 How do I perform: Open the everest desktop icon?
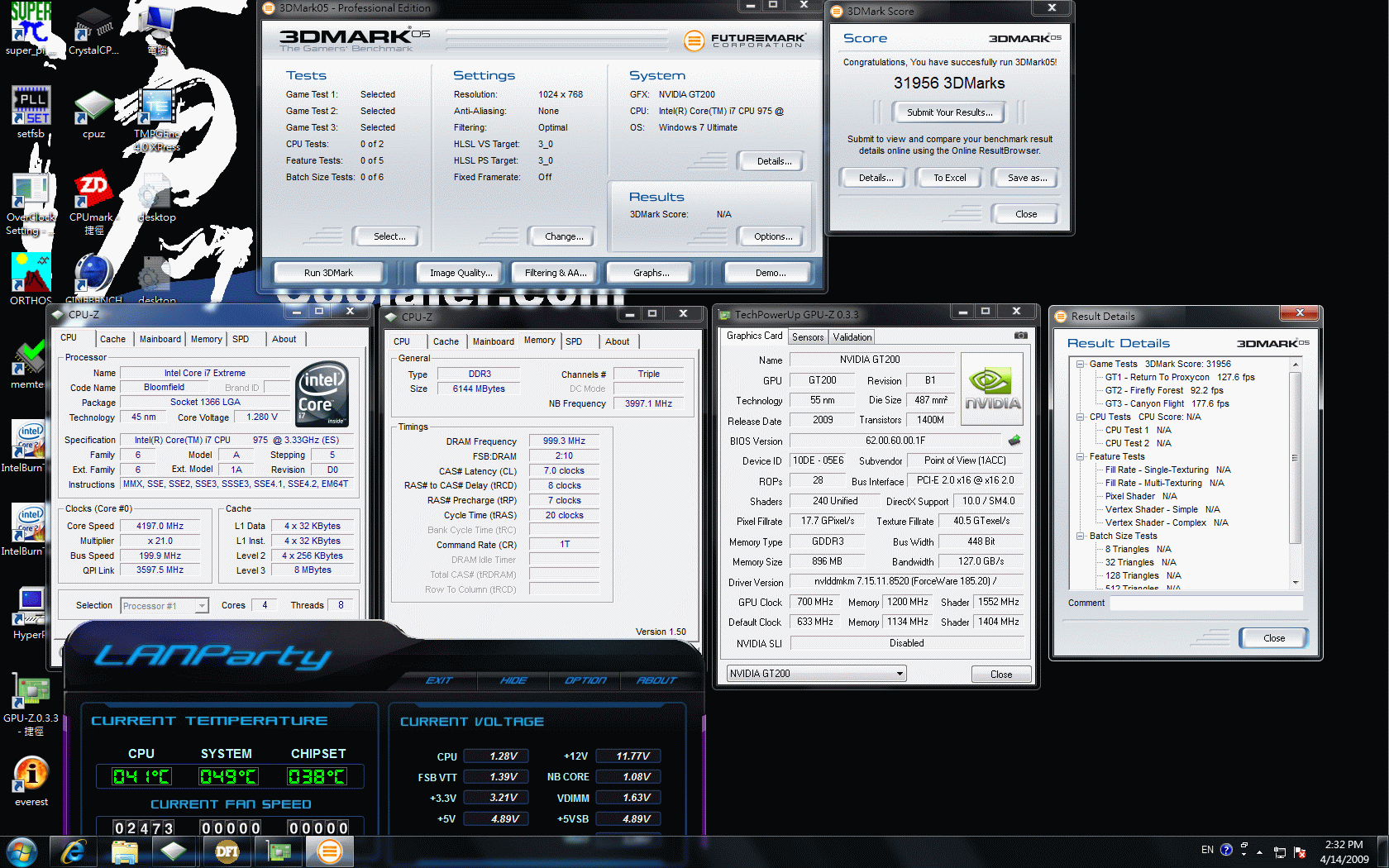[31, 780]
